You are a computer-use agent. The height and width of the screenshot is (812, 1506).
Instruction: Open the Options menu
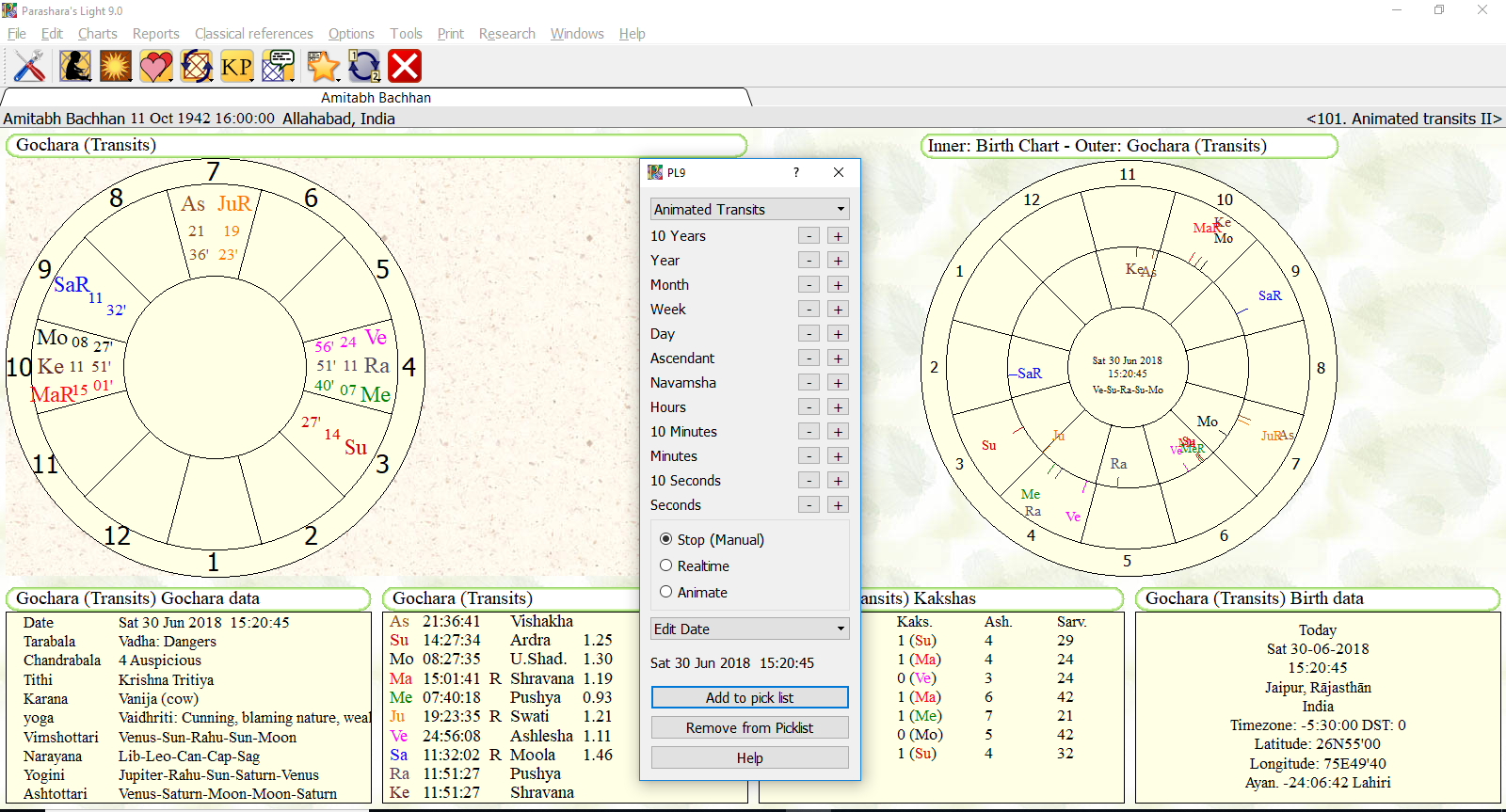coord(351,34)
